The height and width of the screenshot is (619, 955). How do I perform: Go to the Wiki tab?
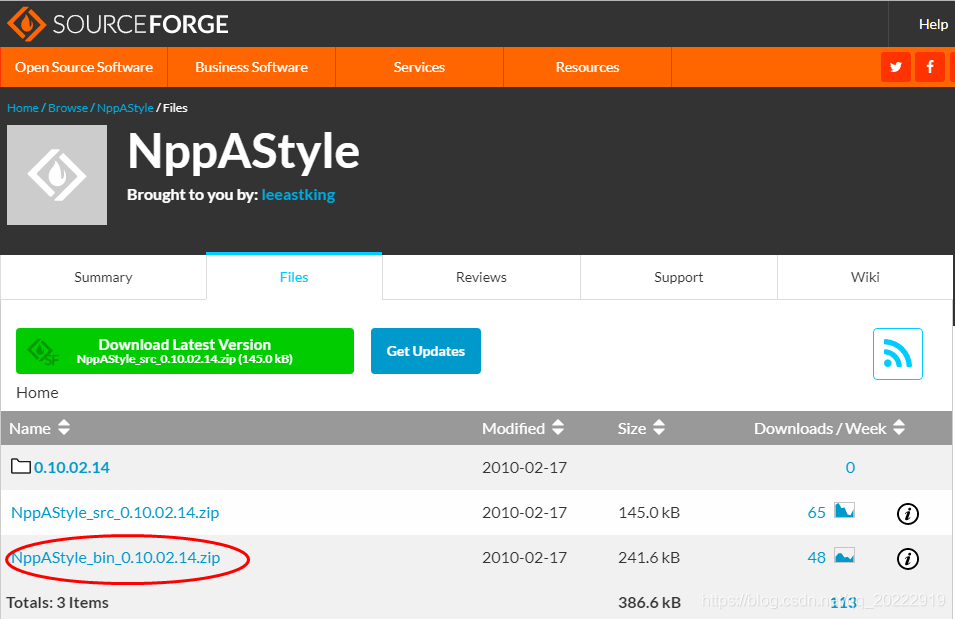(865, 277)
